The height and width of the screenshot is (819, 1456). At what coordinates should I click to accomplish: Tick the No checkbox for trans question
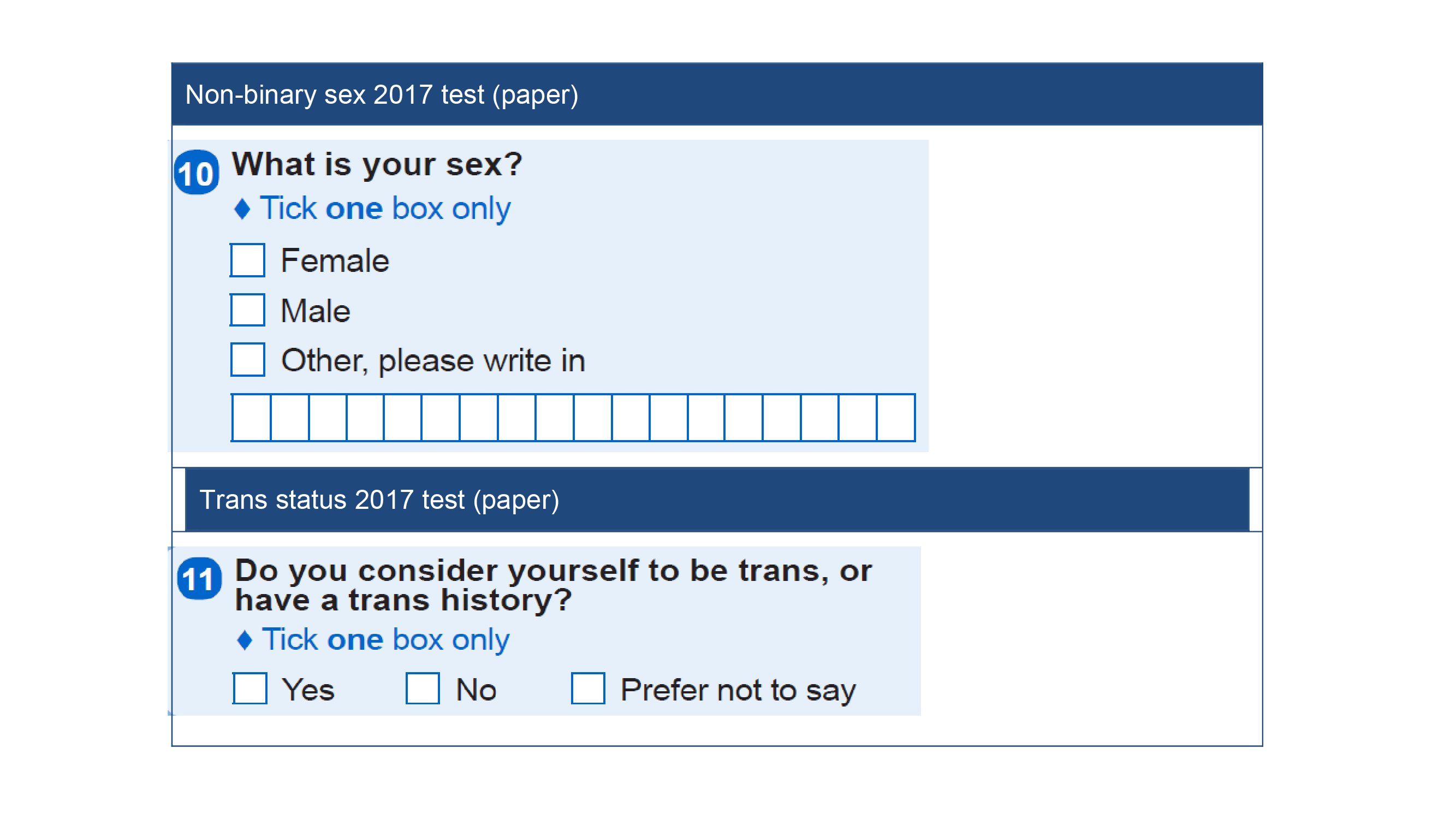(x=423, y=689)
